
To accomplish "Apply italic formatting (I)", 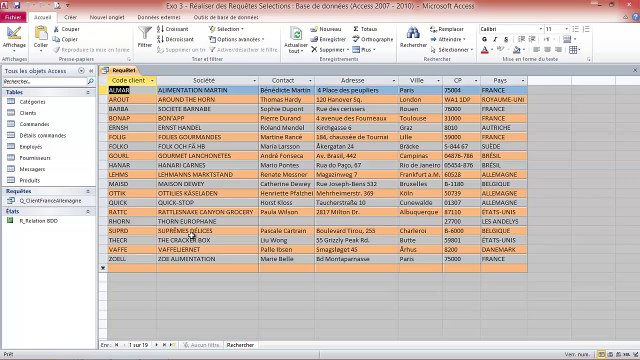I will point(495,39).
